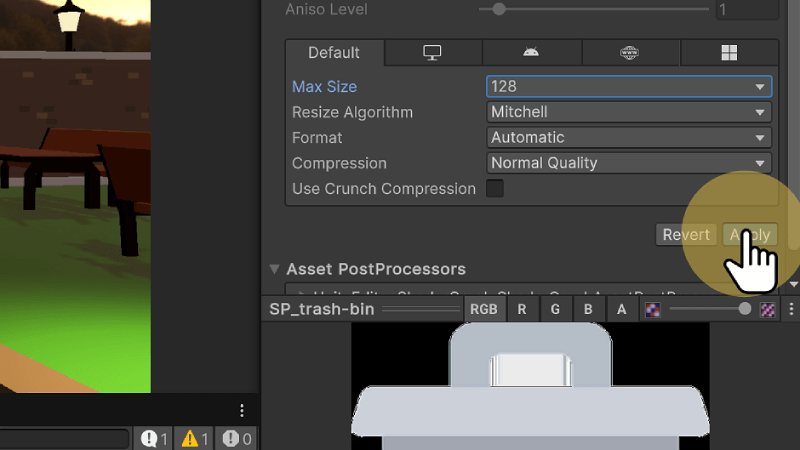Open the Android platform tab

[531, 53]
